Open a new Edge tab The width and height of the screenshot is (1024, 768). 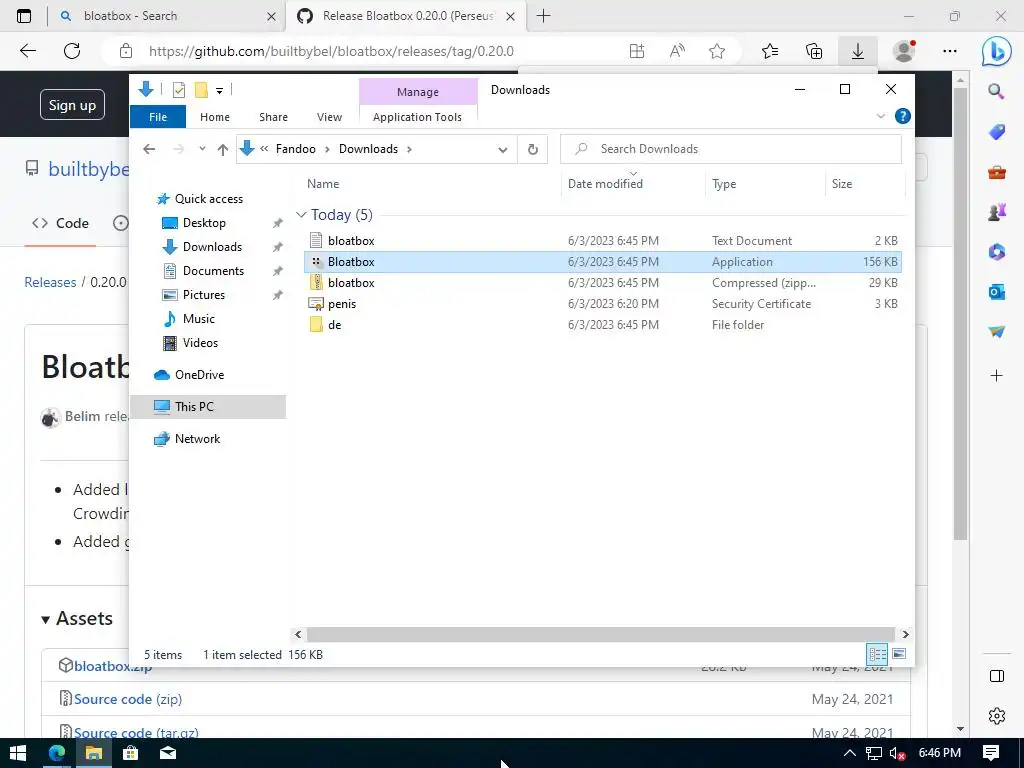pyautogui.click(x=543, y=16)
